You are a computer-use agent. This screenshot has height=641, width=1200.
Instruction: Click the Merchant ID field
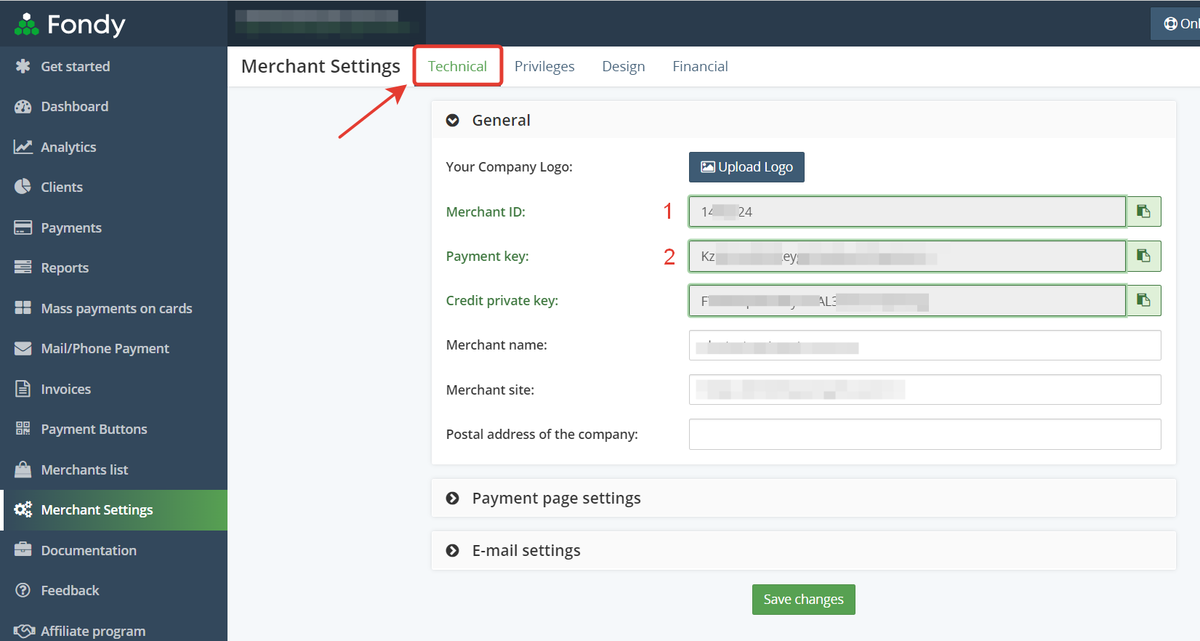pos(907,212)
